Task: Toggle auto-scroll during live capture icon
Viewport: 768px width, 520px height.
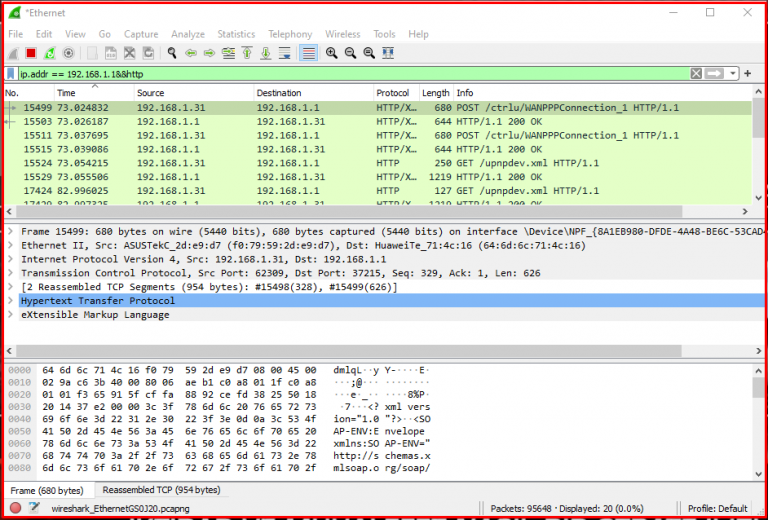Action: [284, 53]
